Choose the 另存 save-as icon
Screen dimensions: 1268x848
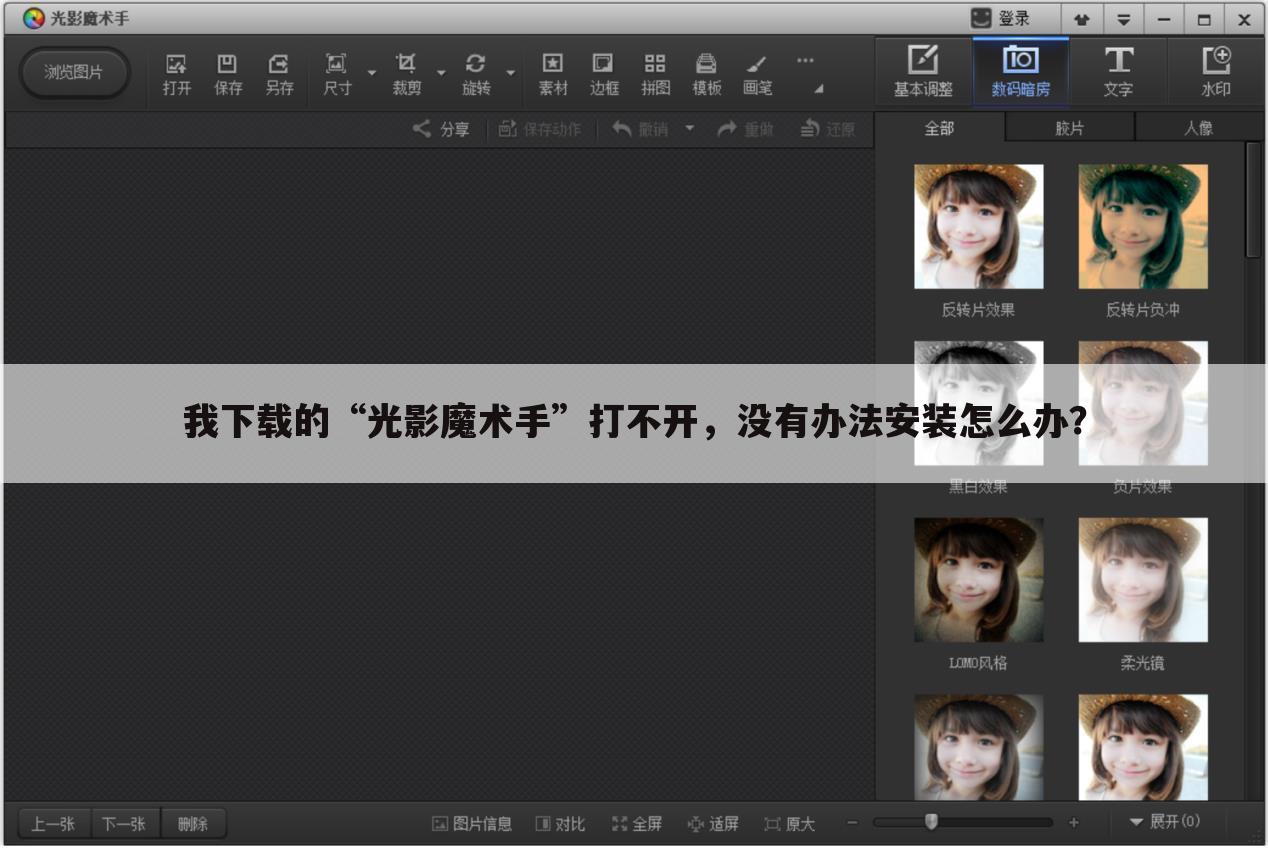(279, 74)
